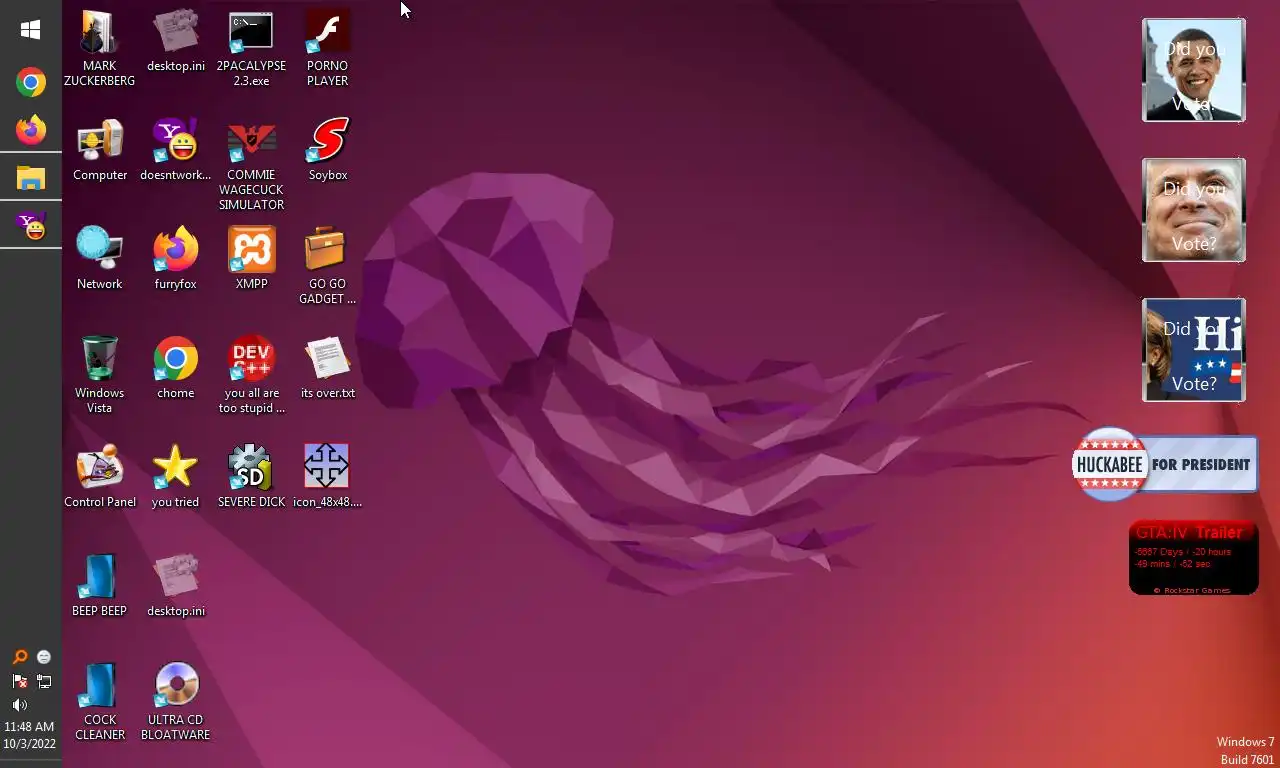Select the COMMIE SIMULATOR shortcut icon
The width and height of the screenshot is (1280, 768).
[251, 165]
